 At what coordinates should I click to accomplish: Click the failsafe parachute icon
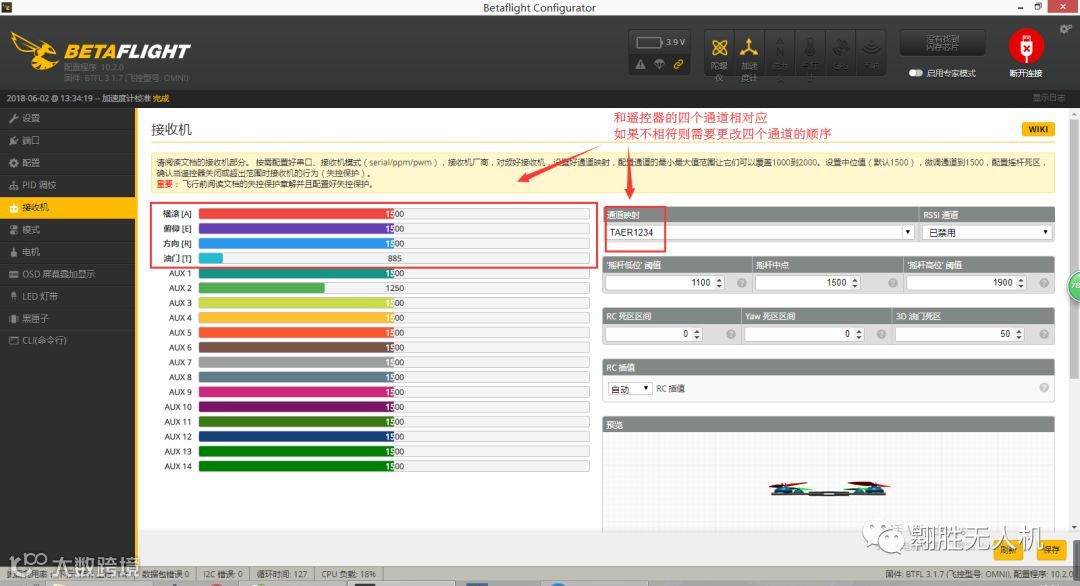click(x=660, y=64)
